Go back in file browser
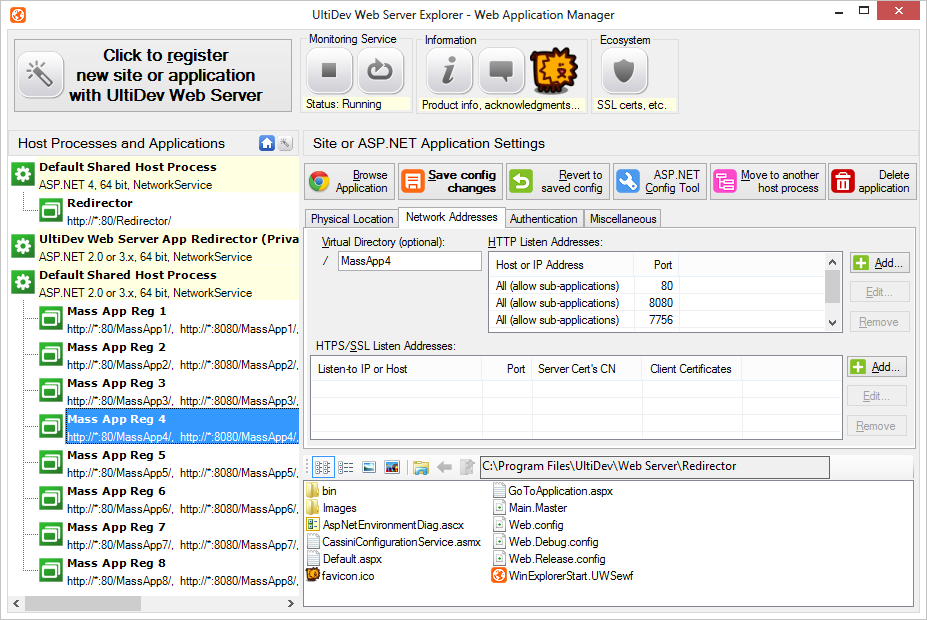 point(444,468)
